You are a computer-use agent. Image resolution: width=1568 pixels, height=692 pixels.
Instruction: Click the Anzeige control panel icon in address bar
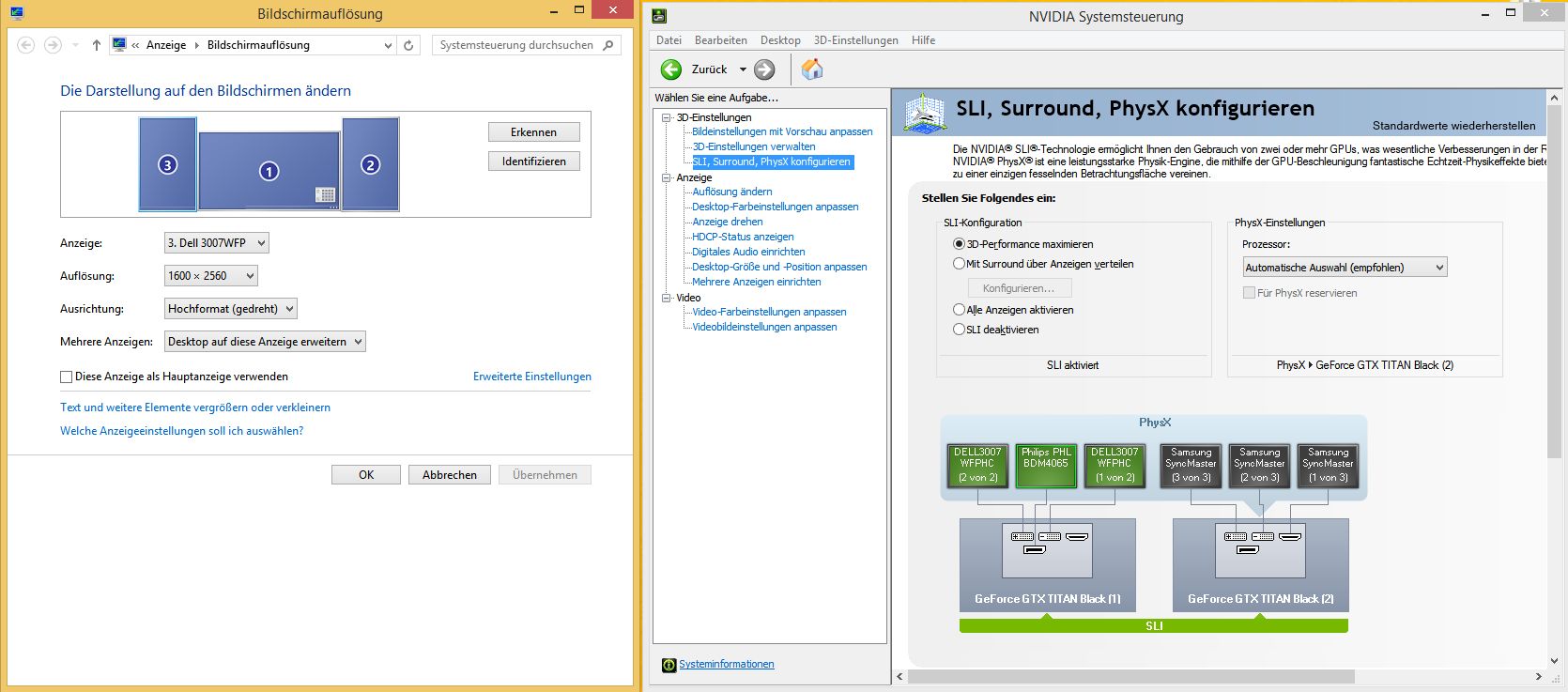[119, 44]
